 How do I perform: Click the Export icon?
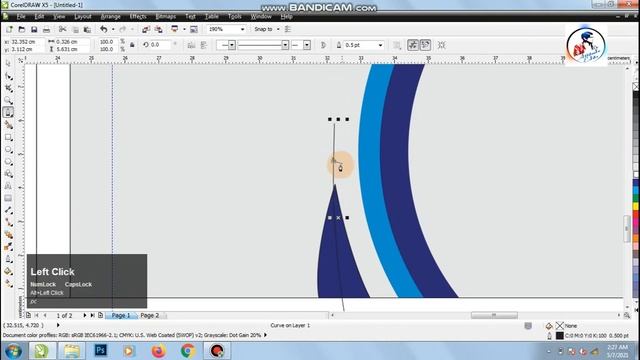158,29
